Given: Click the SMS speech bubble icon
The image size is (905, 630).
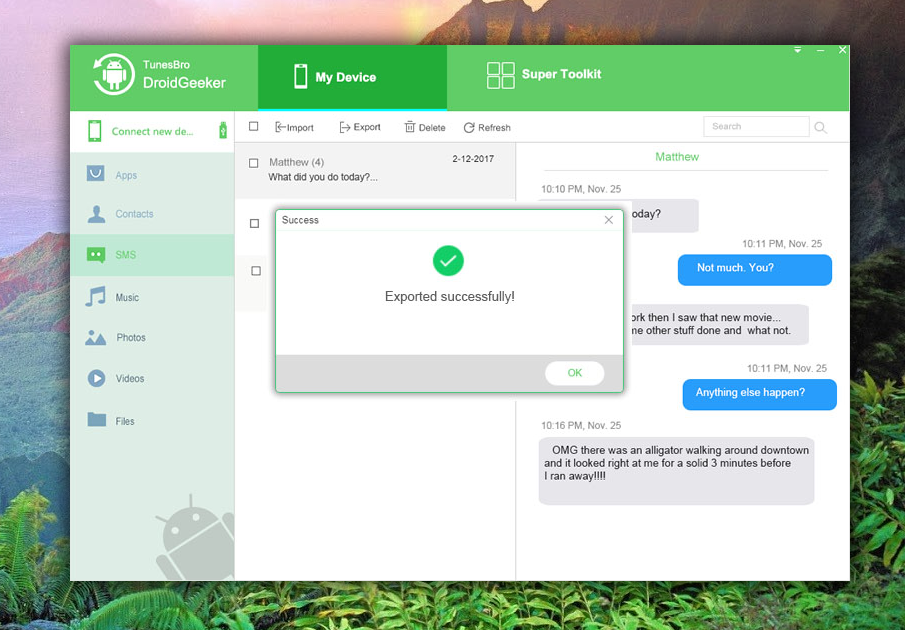Looking at the screenshot, I should pyautogui.click(x=96, y=254).
